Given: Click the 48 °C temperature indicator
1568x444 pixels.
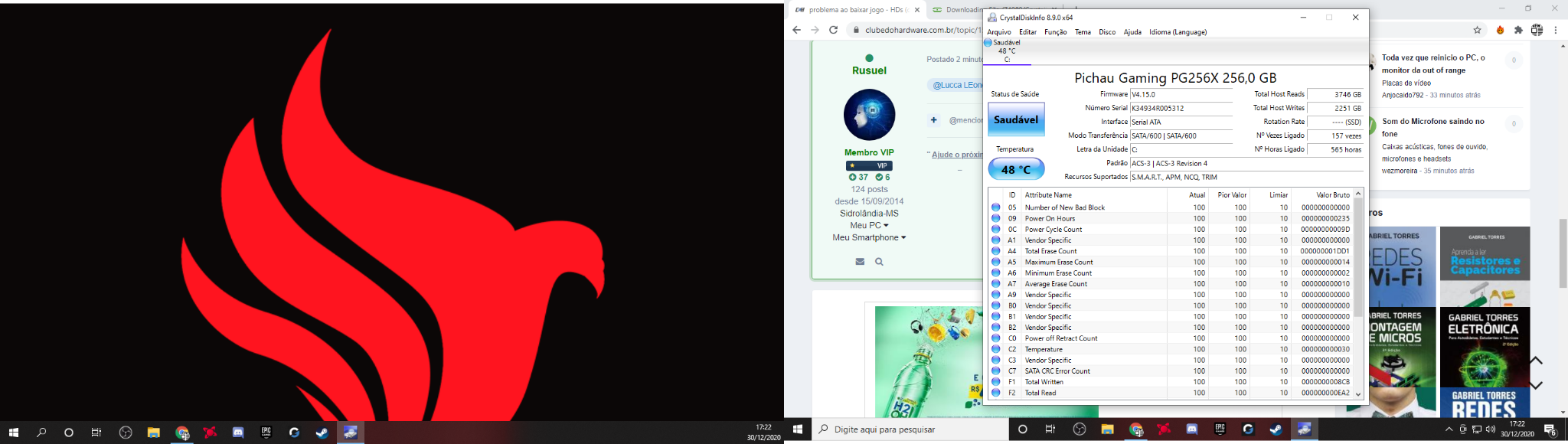Looking at the screenshot, I should 1016,169.
